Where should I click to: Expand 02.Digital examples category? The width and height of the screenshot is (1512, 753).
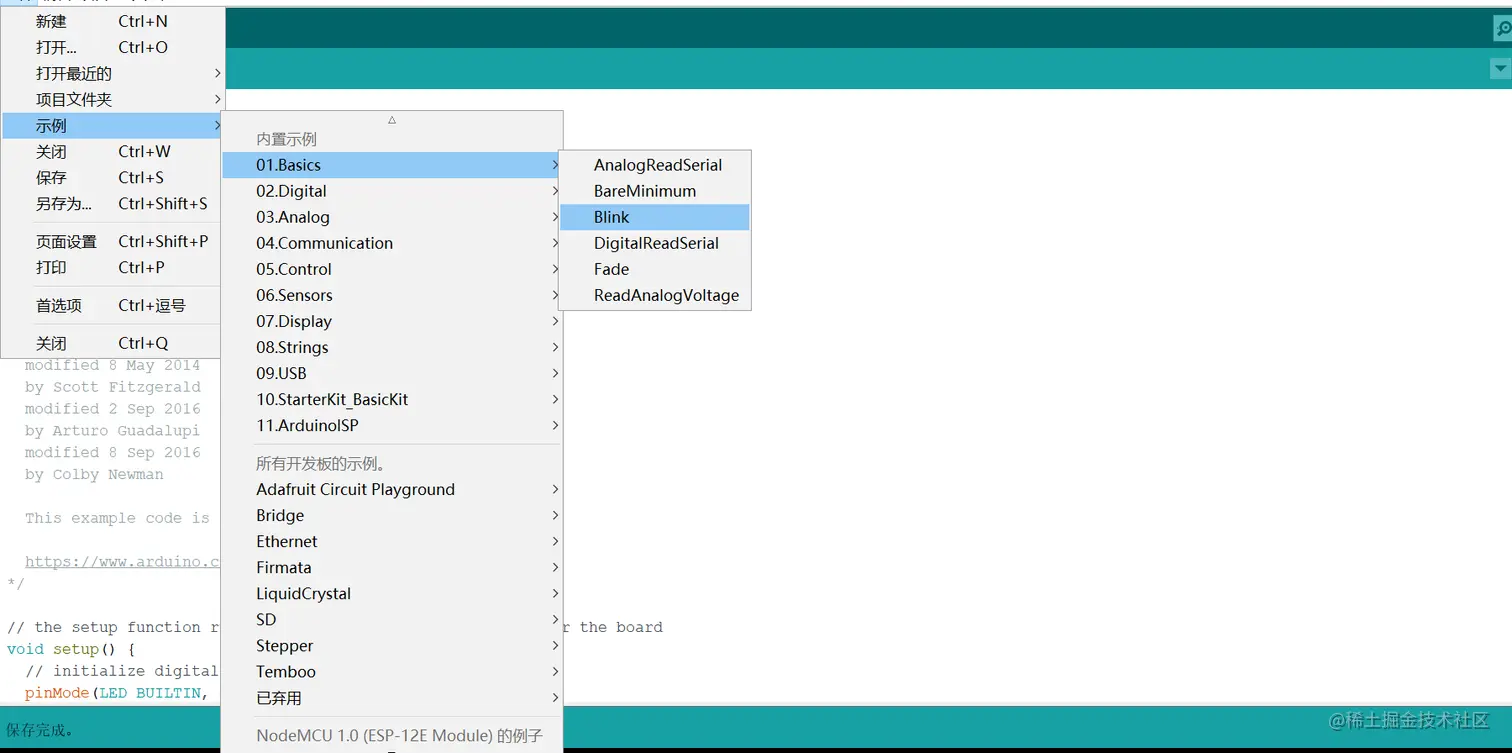[x=392, y=191]
